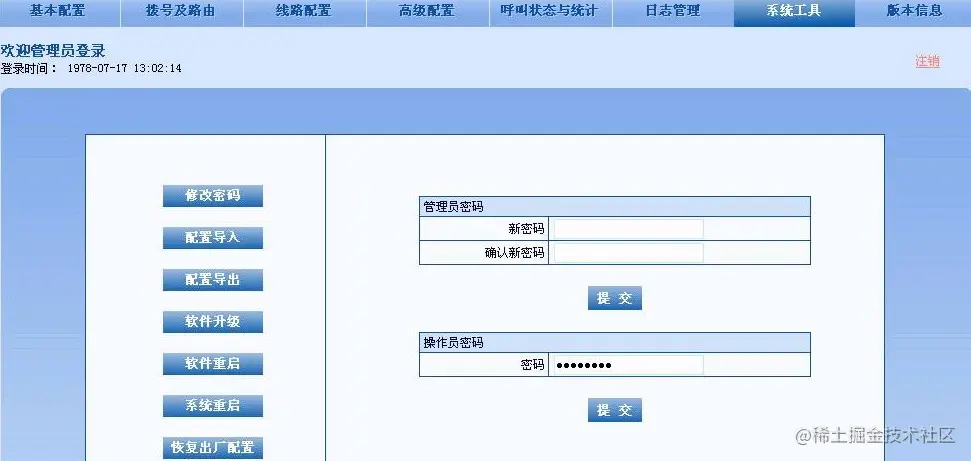Click the login time 1978-07-17 13:02:14
Image resolution: width=971 pixels, height=461 pixels.
tap(124, 69)
